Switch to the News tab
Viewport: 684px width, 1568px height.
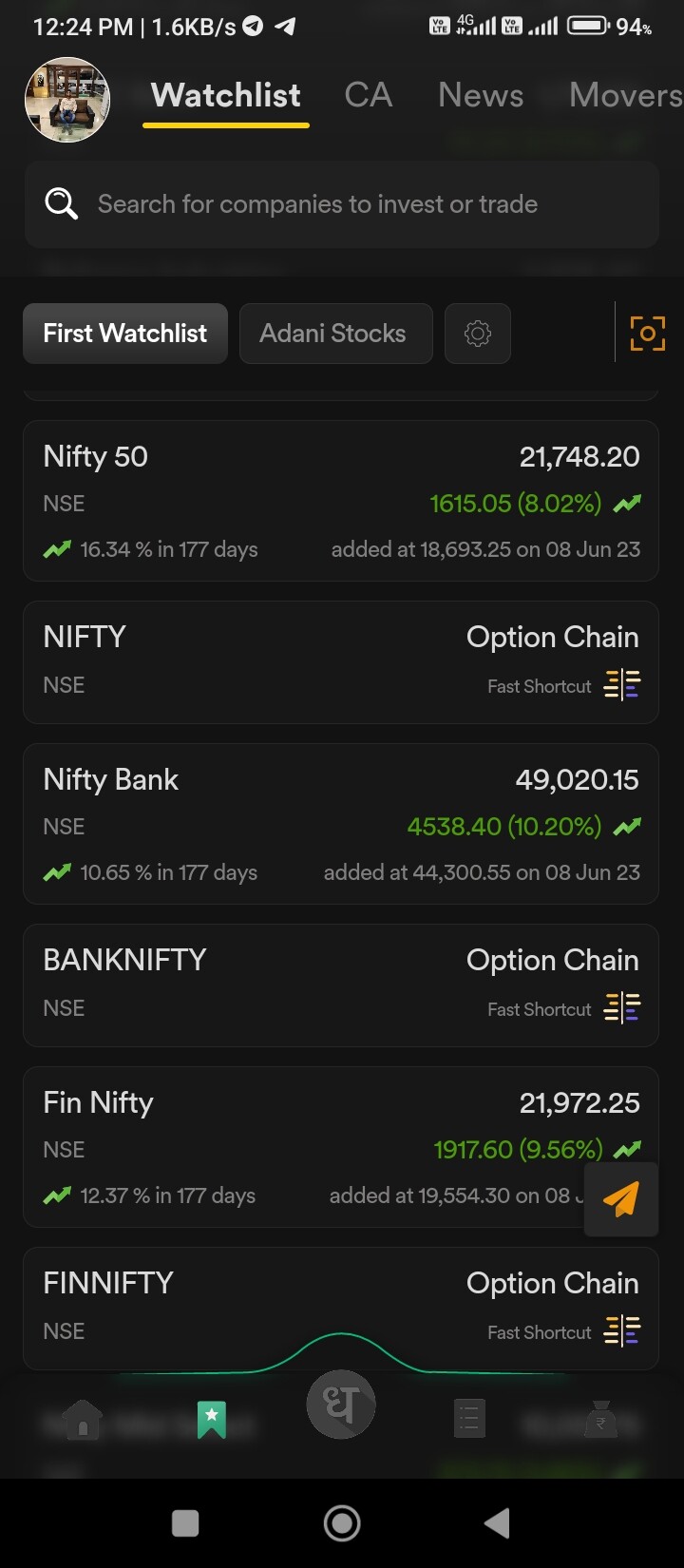[x=481, y=95]
